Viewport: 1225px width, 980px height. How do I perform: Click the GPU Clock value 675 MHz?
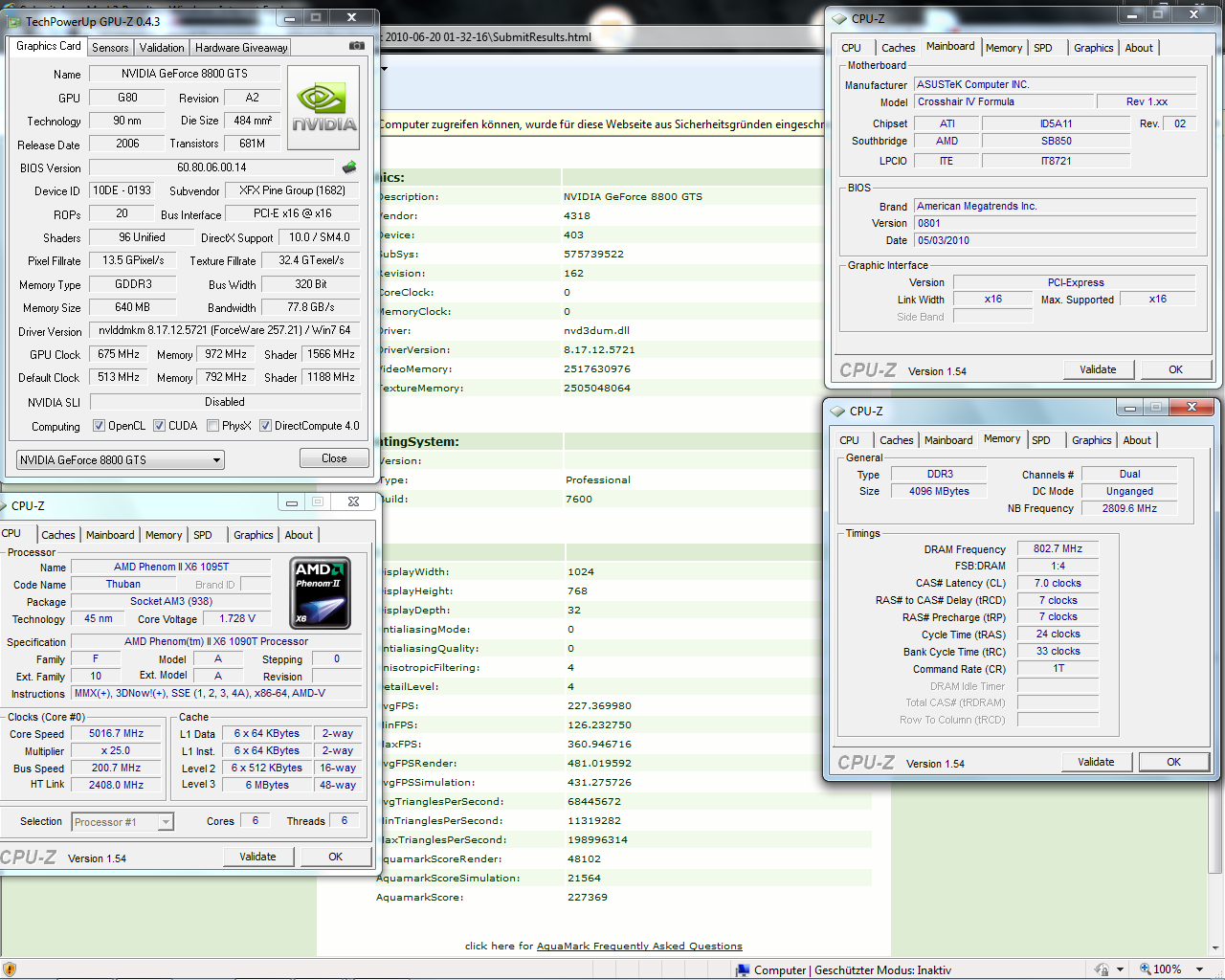pyautogui.click(x=119, y=354)
